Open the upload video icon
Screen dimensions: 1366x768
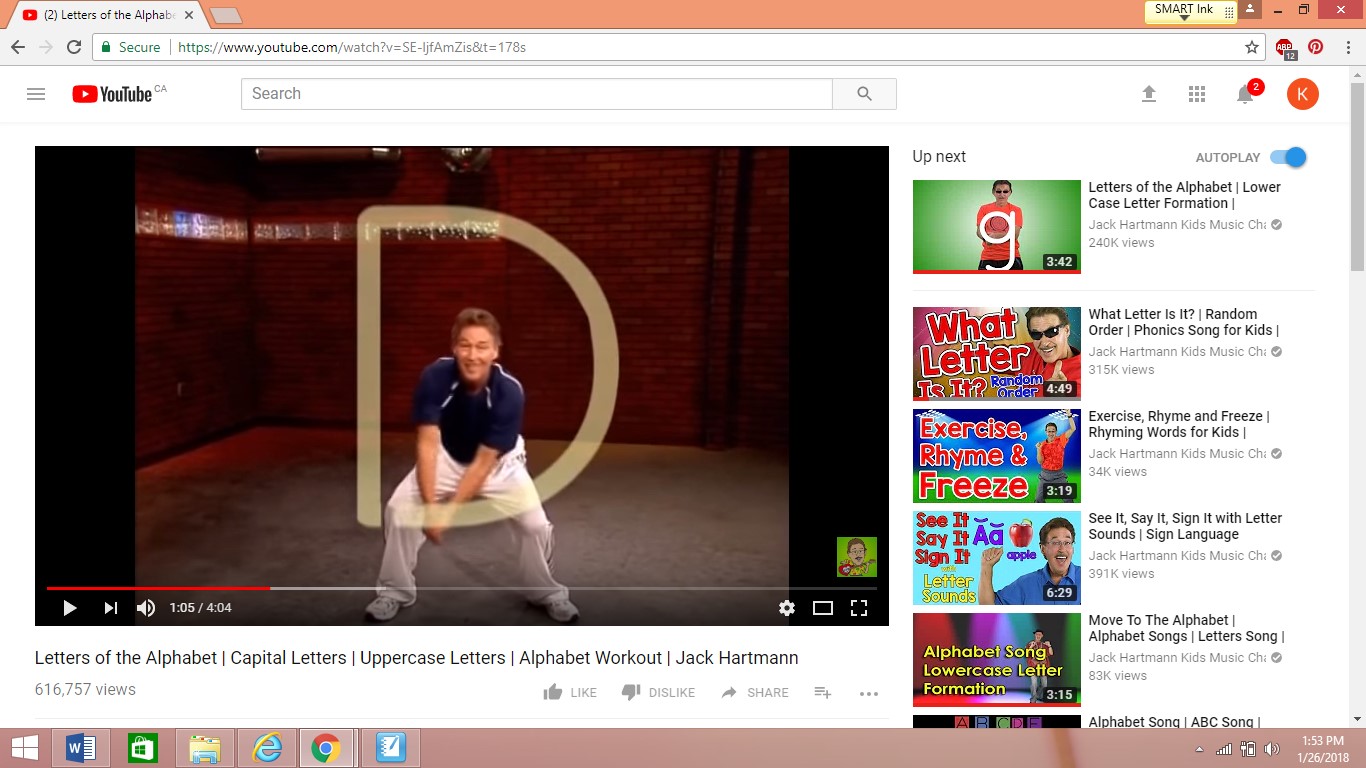(1149, 94)
